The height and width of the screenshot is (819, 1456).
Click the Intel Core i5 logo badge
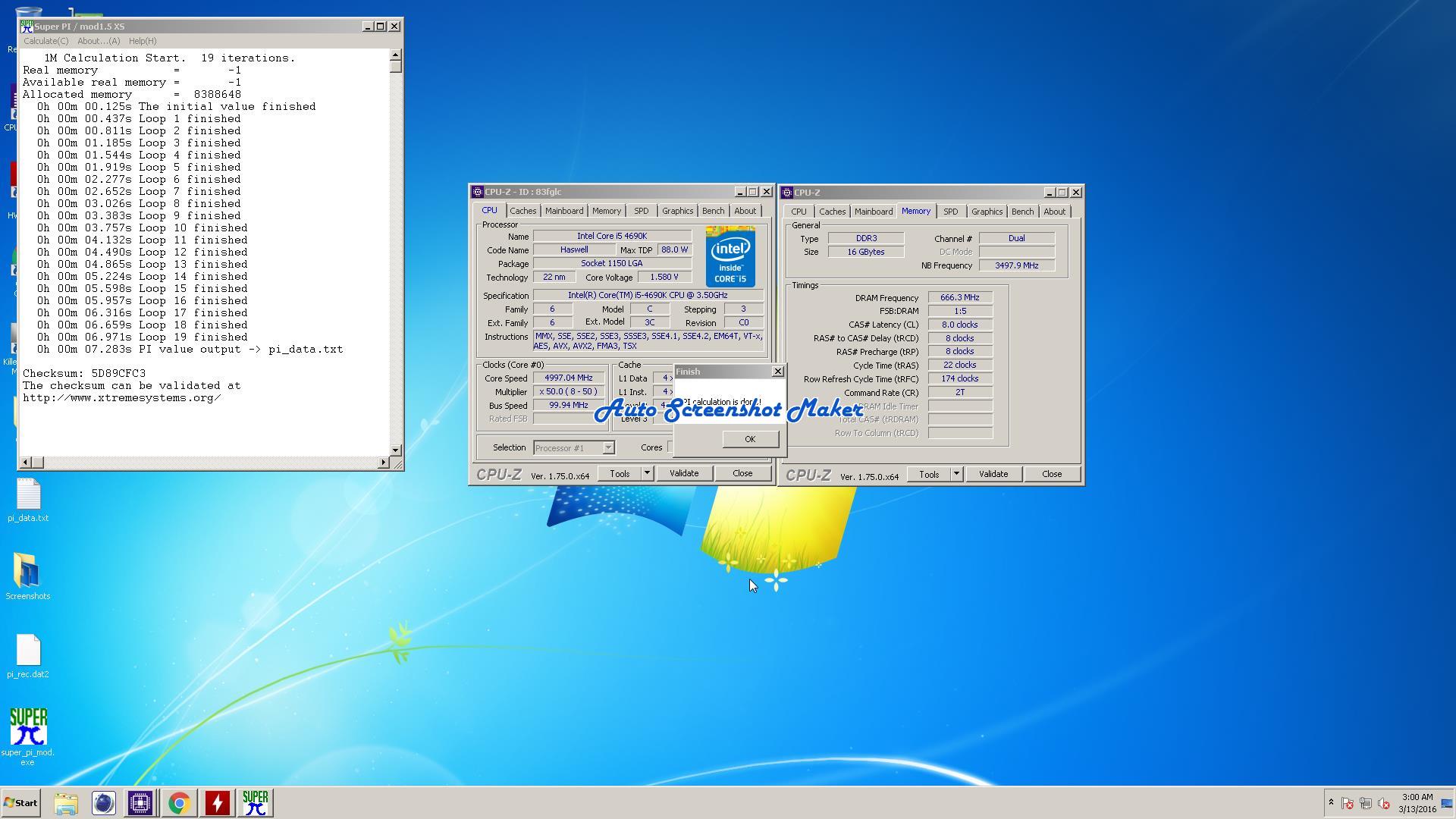[730, 256]
